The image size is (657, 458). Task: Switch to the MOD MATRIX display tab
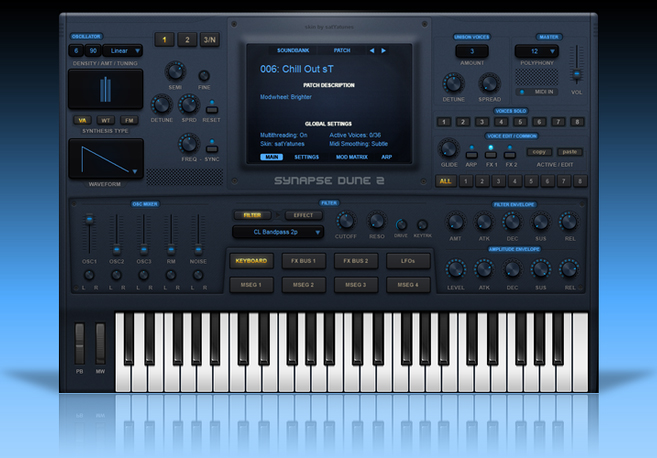[352, 157]
